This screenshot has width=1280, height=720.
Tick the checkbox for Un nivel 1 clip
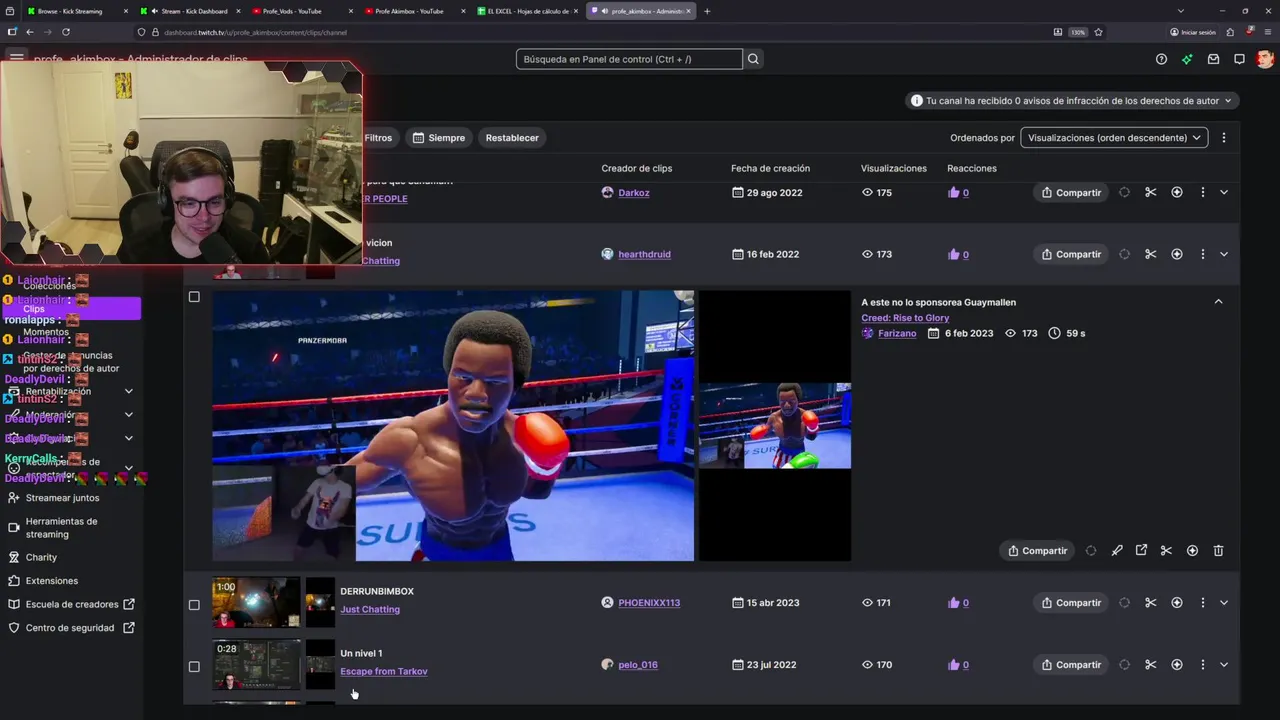pos(194,666)
